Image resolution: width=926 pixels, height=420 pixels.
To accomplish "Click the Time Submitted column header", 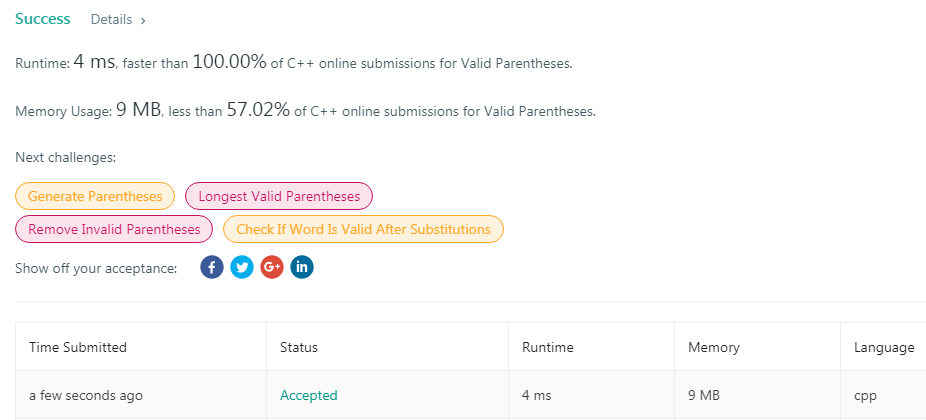I will click(78, 347).
